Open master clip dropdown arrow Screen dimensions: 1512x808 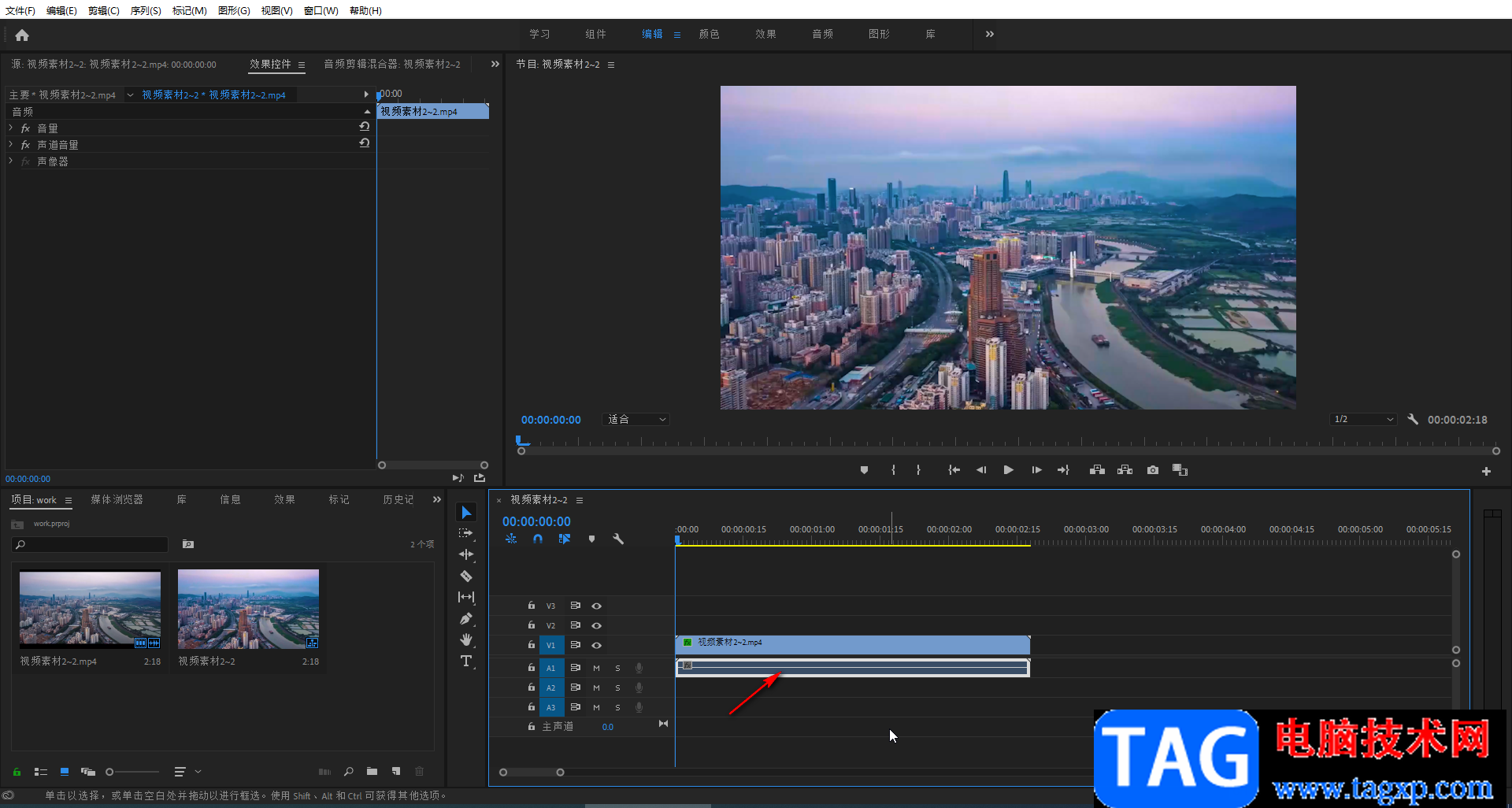click(x=130, y=95)
